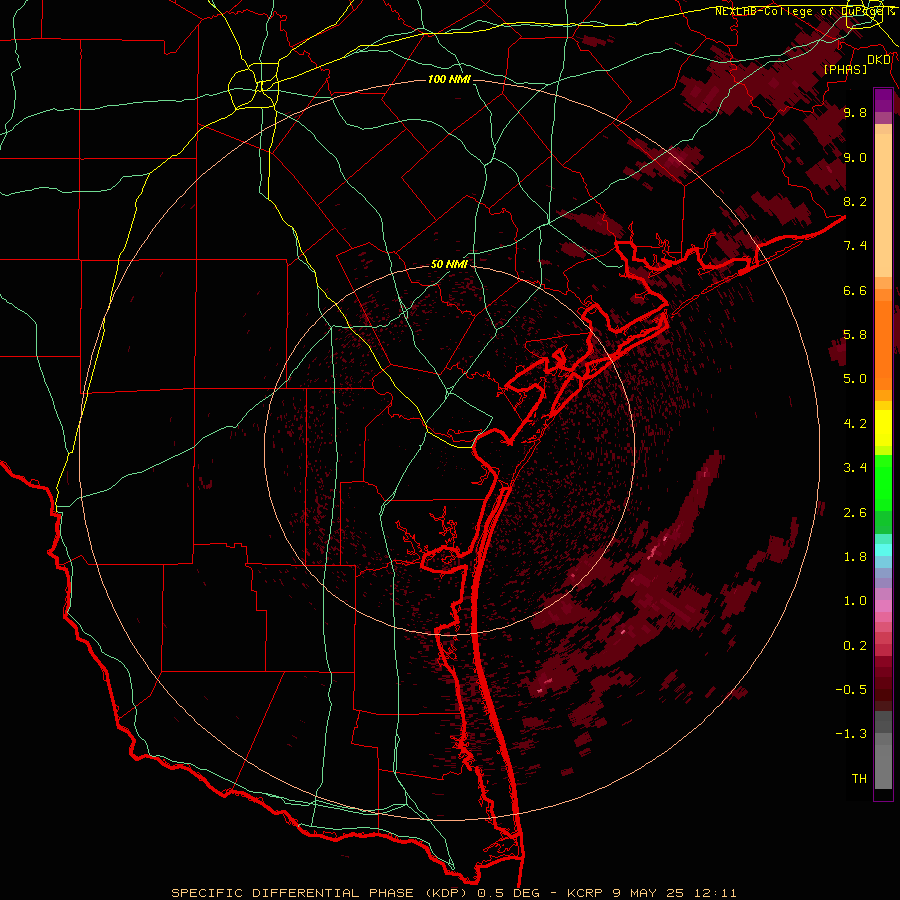Click the 8.2 value on the color scale
The image size is (900, 900).
(x=855, y=201)
